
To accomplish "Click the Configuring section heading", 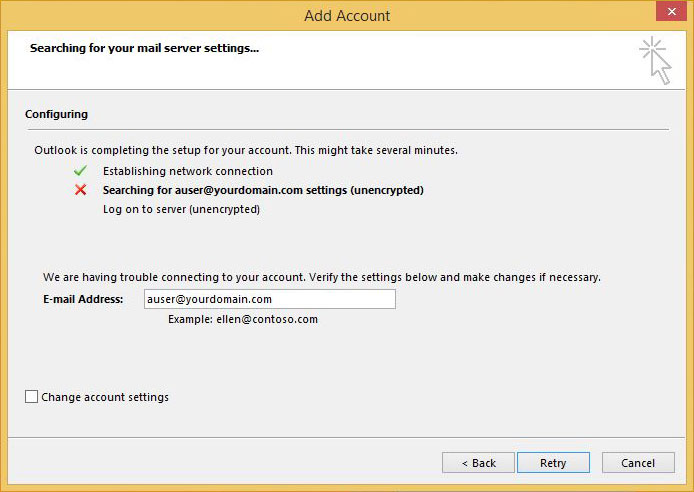I will point(56,114).
